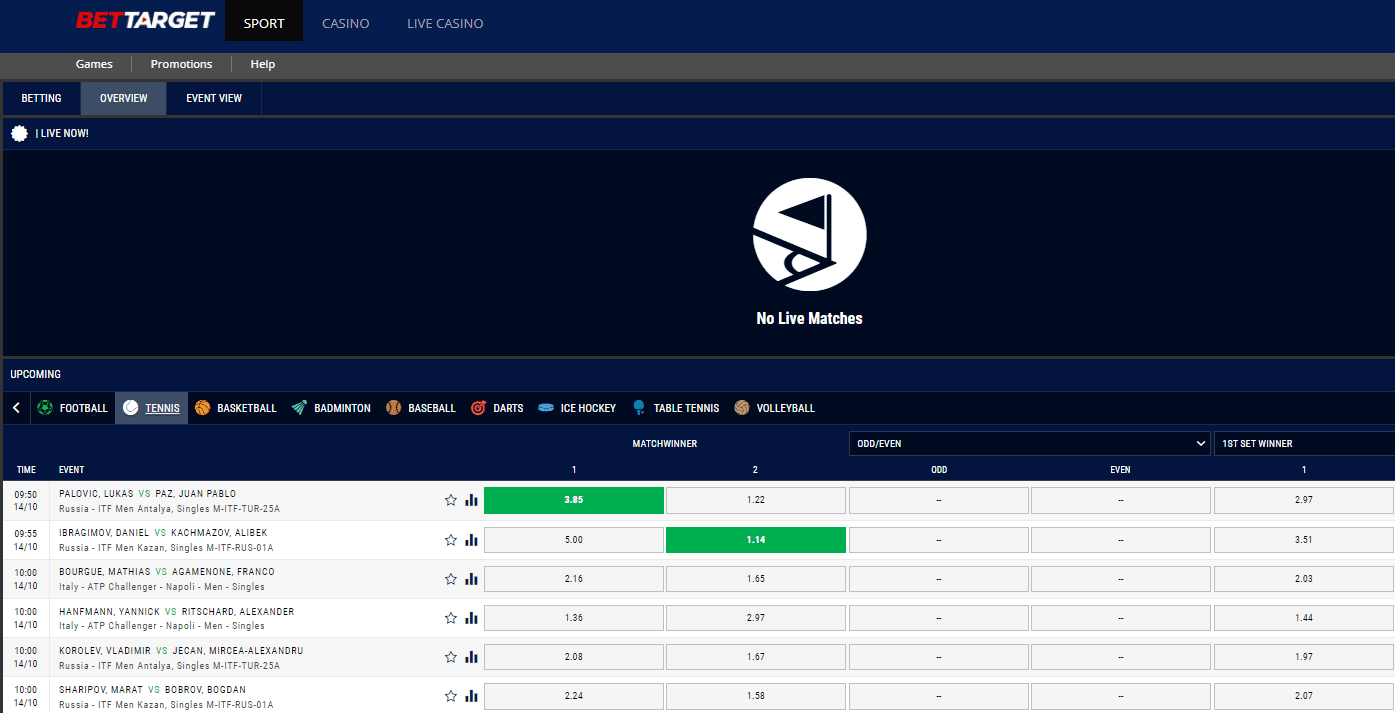Choose Basketball in upcoming sports
Viewport: 1395px width, 713px height.
tap(236, 408)
